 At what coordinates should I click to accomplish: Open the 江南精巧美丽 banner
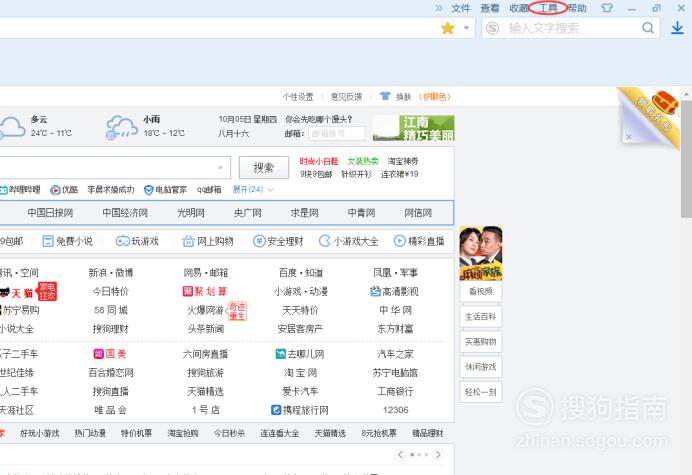[414, 128]
